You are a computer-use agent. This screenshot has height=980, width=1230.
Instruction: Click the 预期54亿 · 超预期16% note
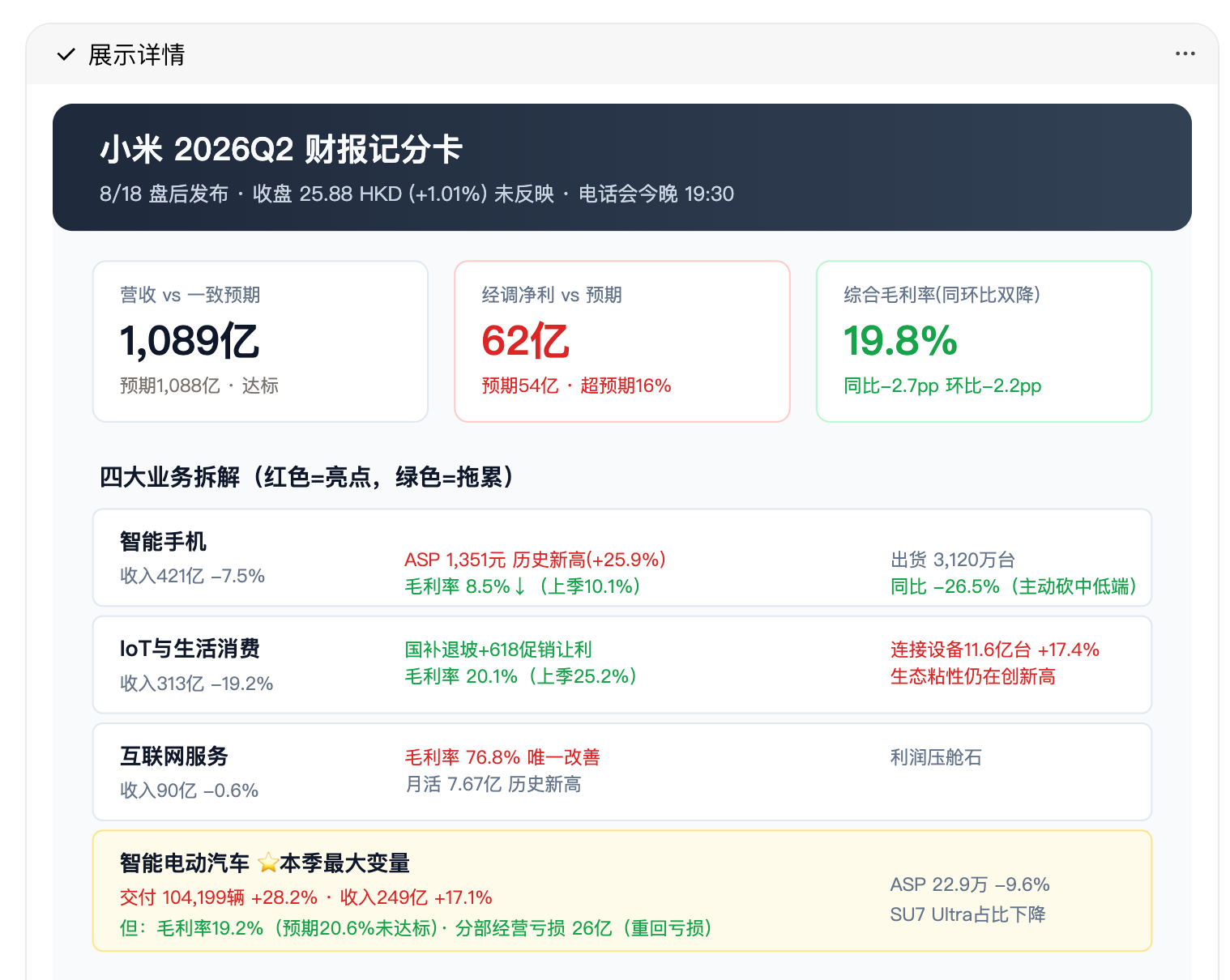click(x=576, y=386)
